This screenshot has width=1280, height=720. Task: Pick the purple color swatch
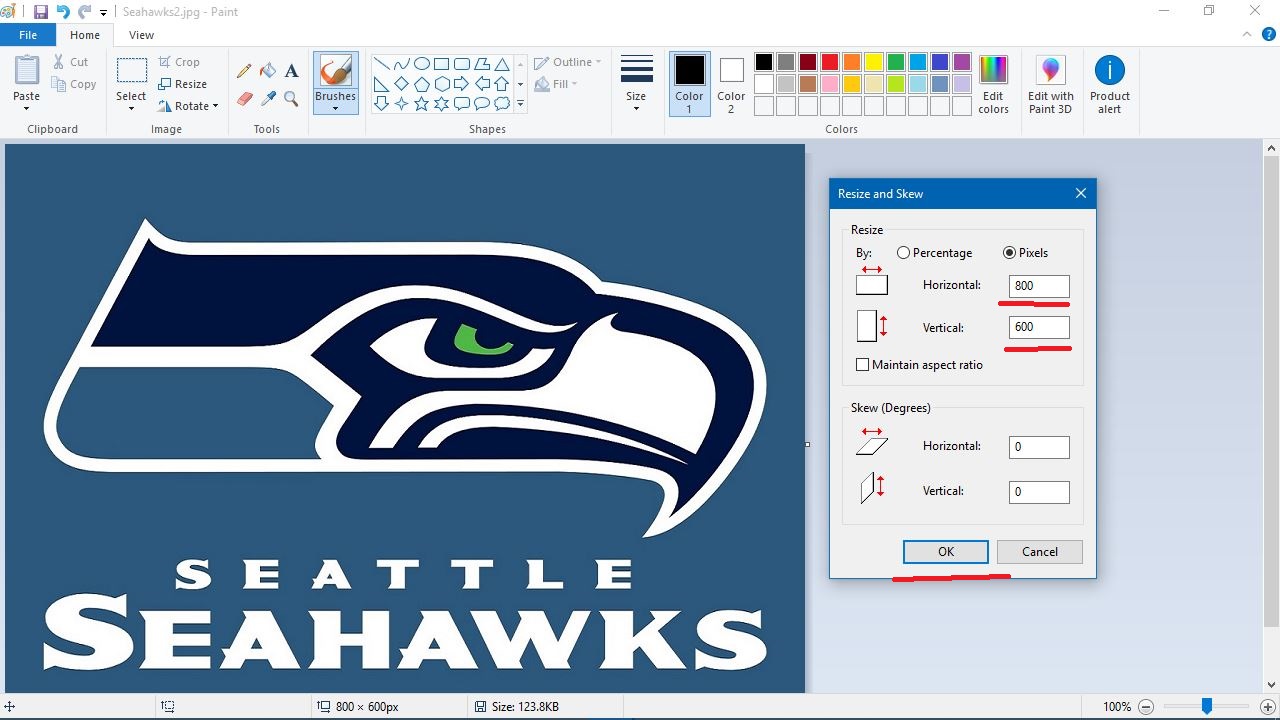pyautogui.click(x=961, y=62)
